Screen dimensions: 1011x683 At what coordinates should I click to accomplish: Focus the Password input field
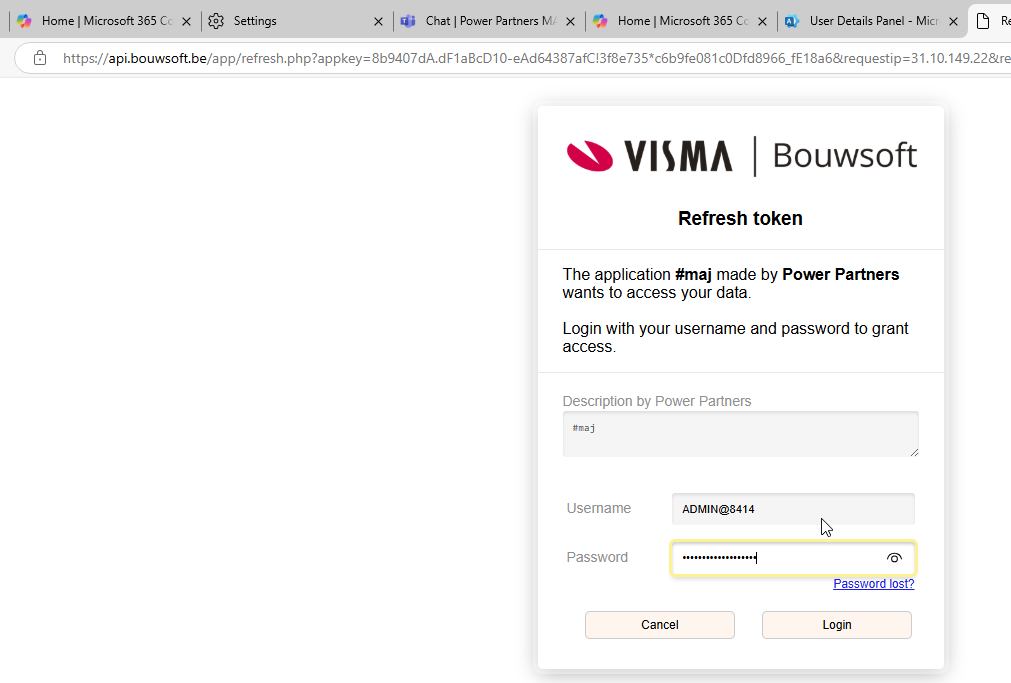[x=793, y=558]
